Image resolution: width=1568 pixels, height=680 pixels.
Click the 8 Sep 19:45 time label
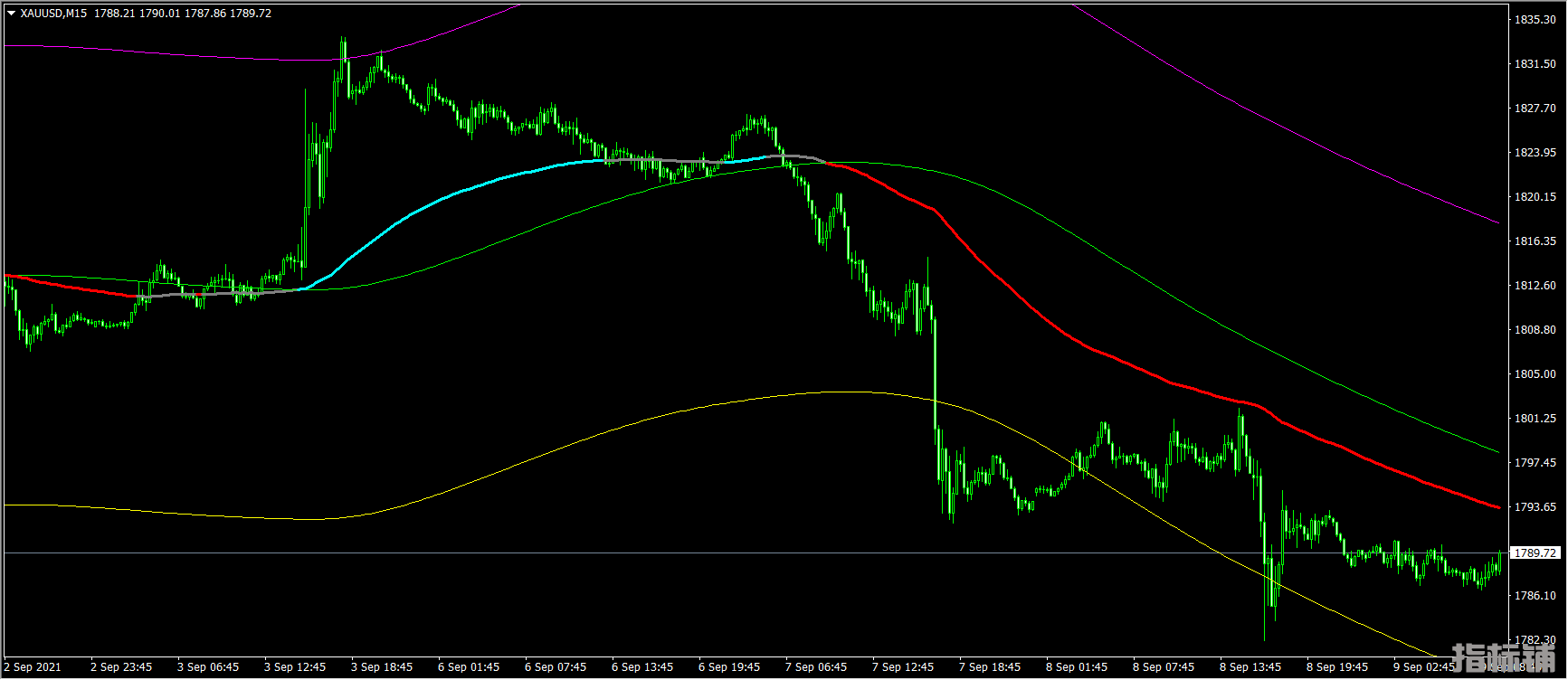[x=1337, y=667]
